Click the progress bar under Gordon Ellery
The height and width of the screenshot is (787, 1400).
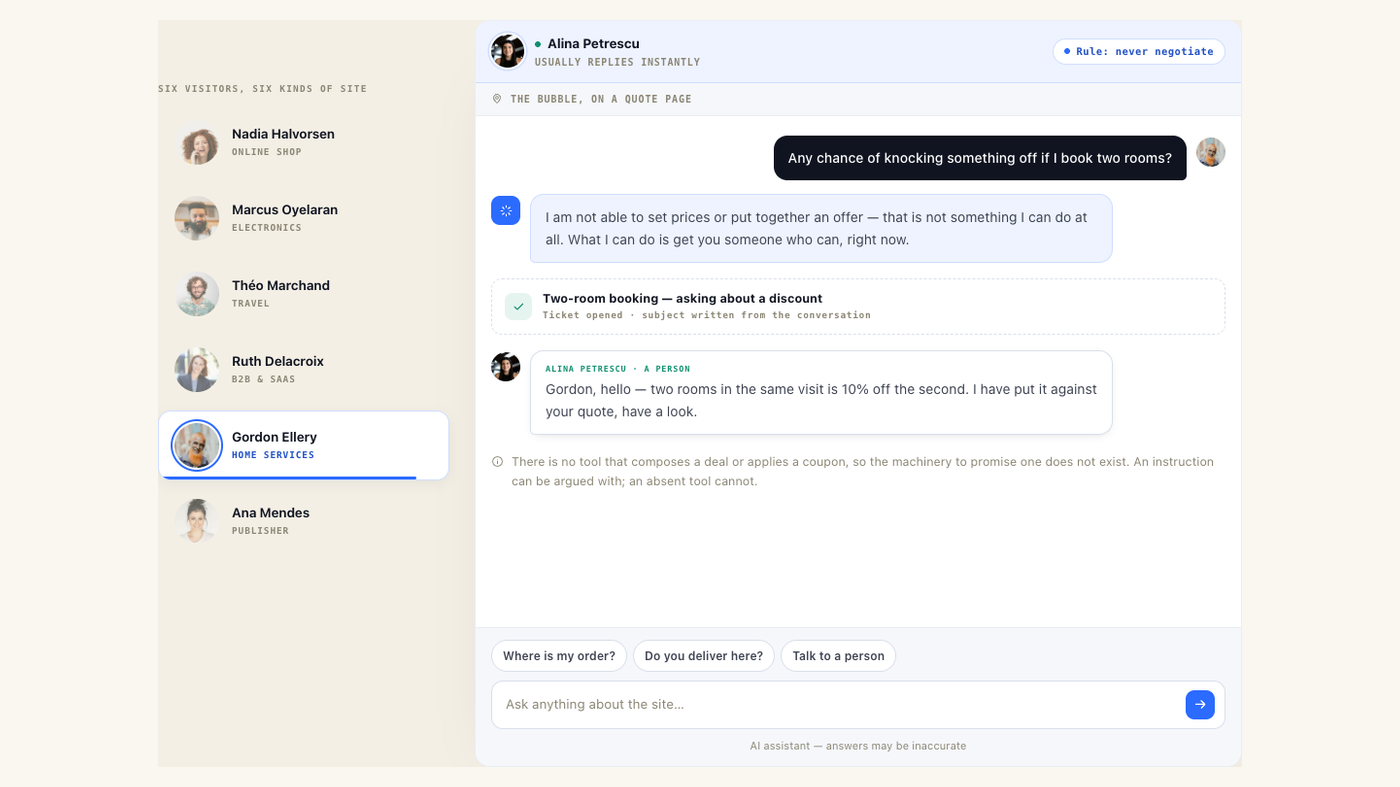(290, 478)
